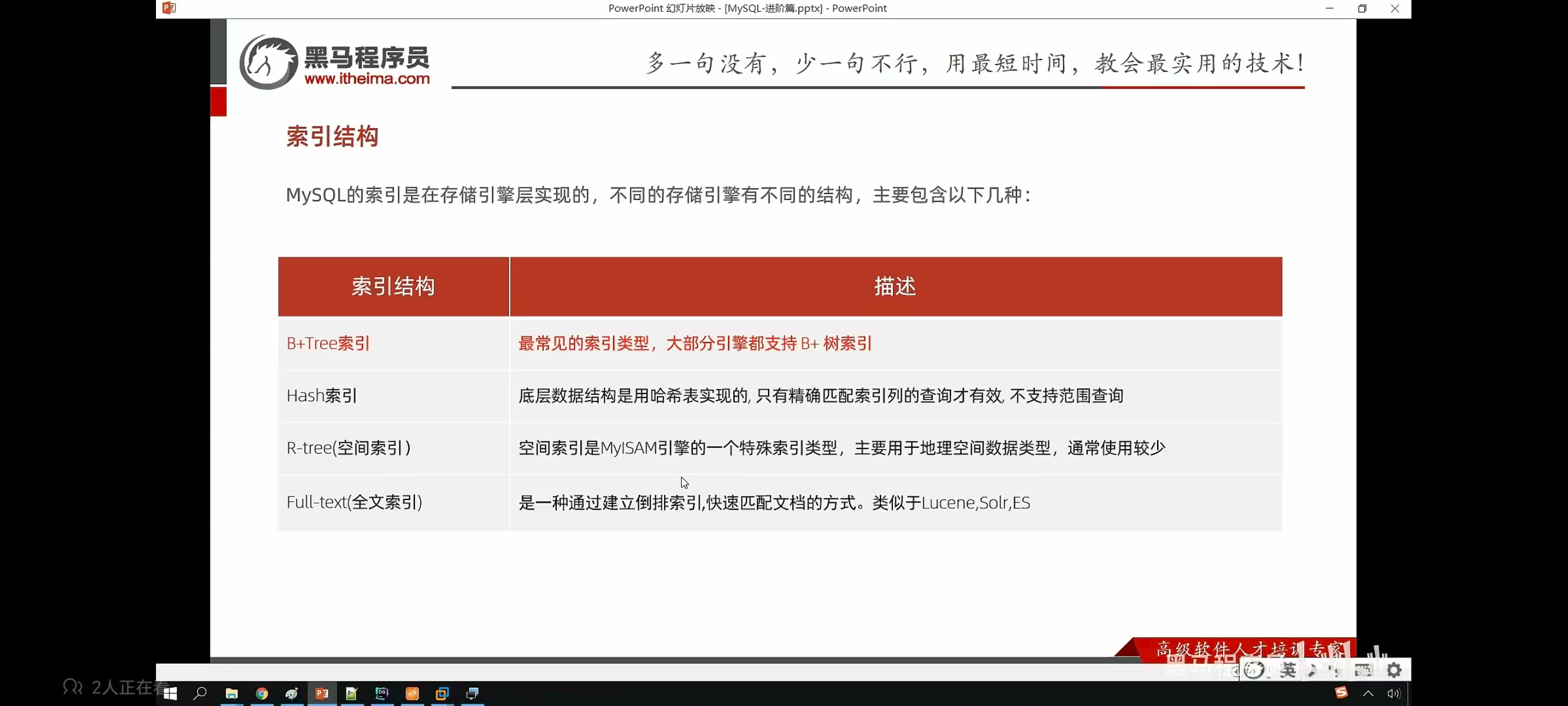Open File Explorer from the taskbar

click(x=231, y=693)
